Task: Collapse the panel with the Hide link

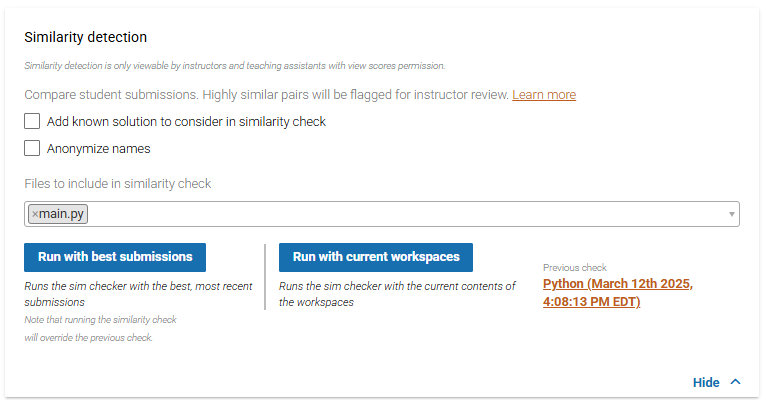Action: 706,382
